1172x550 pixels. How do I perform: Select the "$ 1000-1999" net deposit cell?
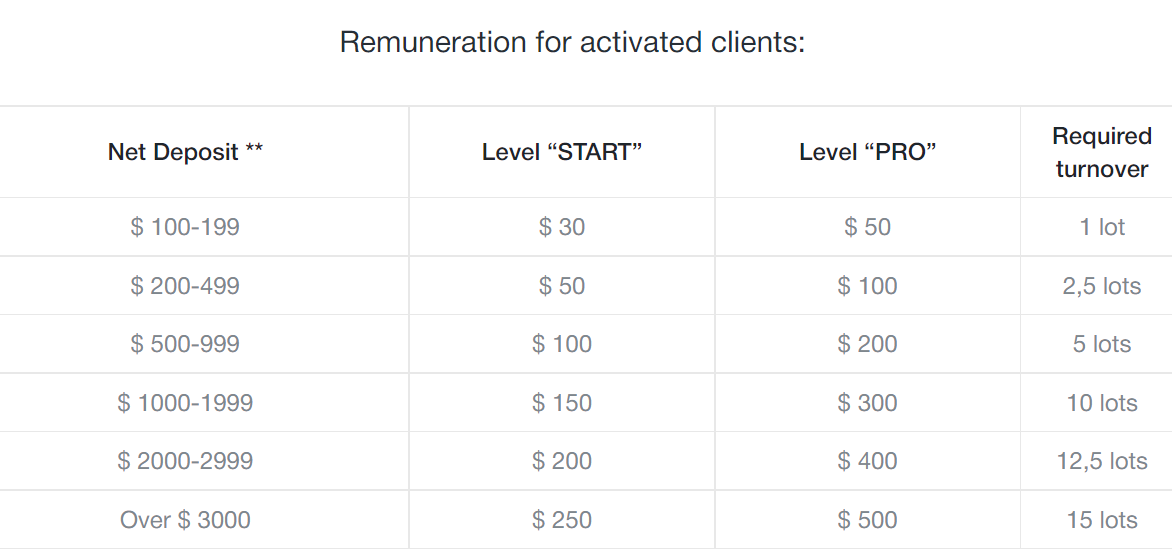[185, 403]
